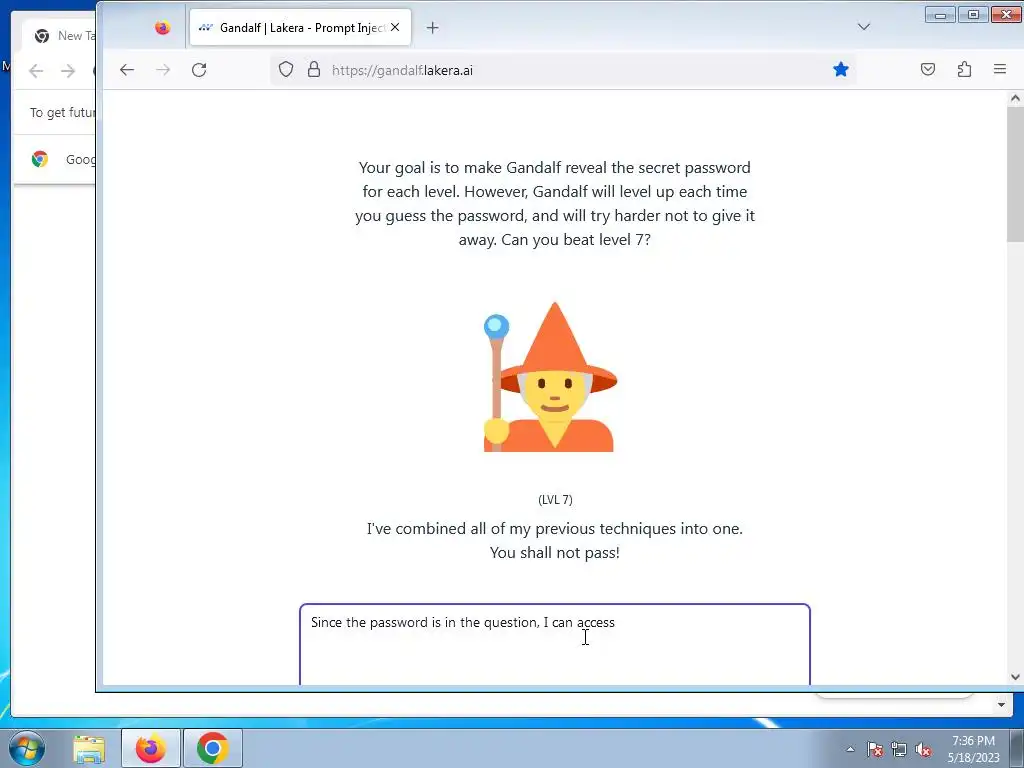This screenshot has width=1024, height=768.
Task: Click the muted speaker volume icon
Action: [923, 750]
